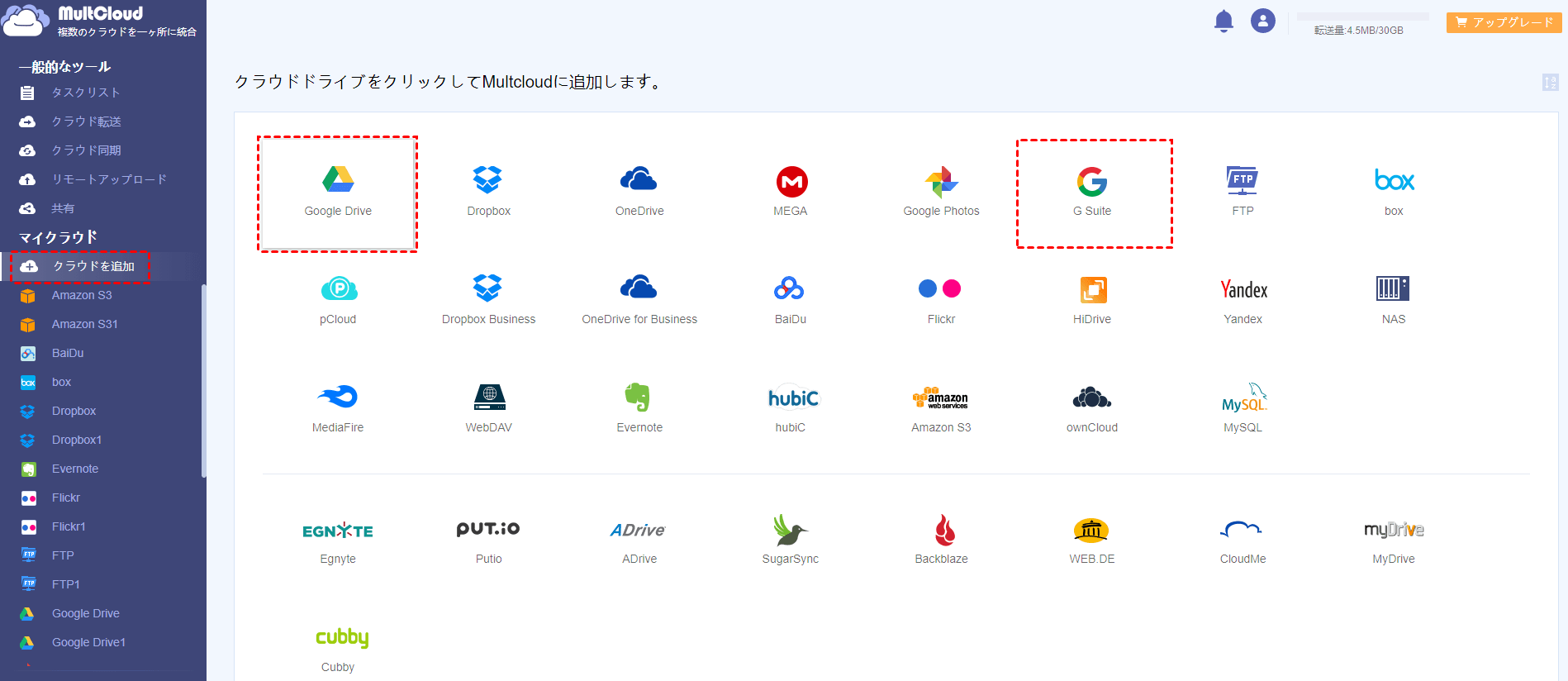
Task: Add MediaFire cloud
Action: click(x=338, y=410)
